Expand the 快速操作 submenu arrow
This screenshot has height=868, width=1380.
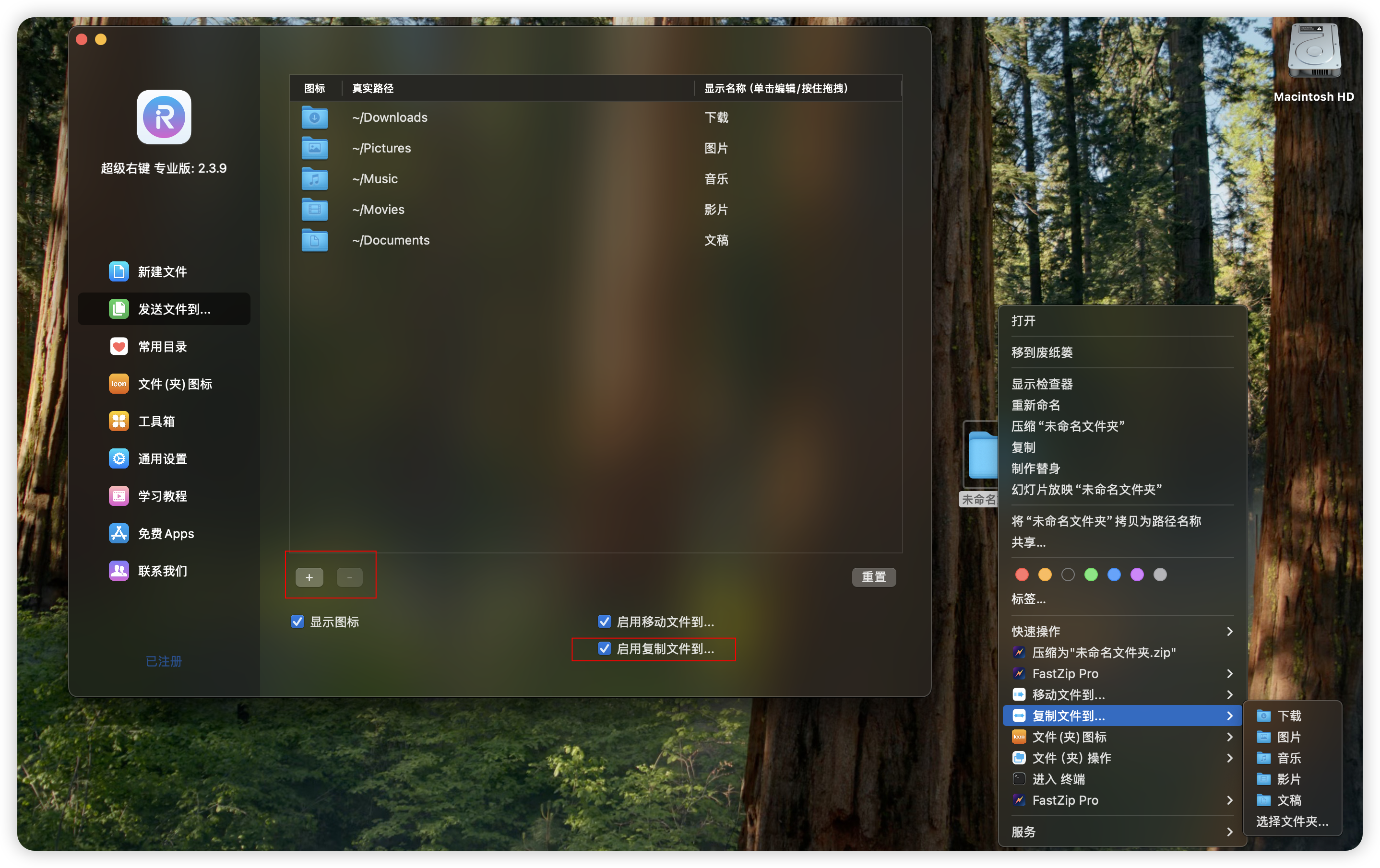tap(1229, 632)
